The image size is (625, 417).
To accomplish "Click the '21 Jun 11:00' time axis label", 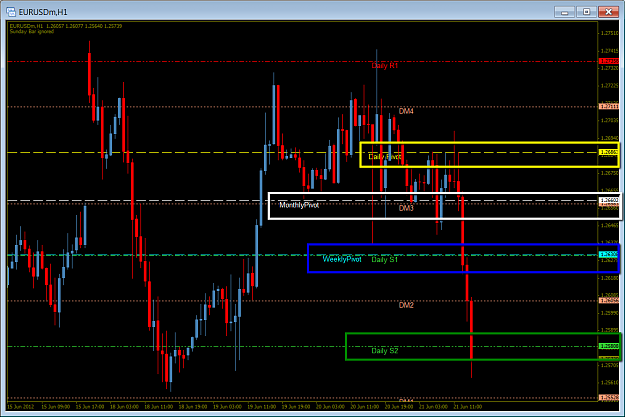I will click(x=467, y=407).
